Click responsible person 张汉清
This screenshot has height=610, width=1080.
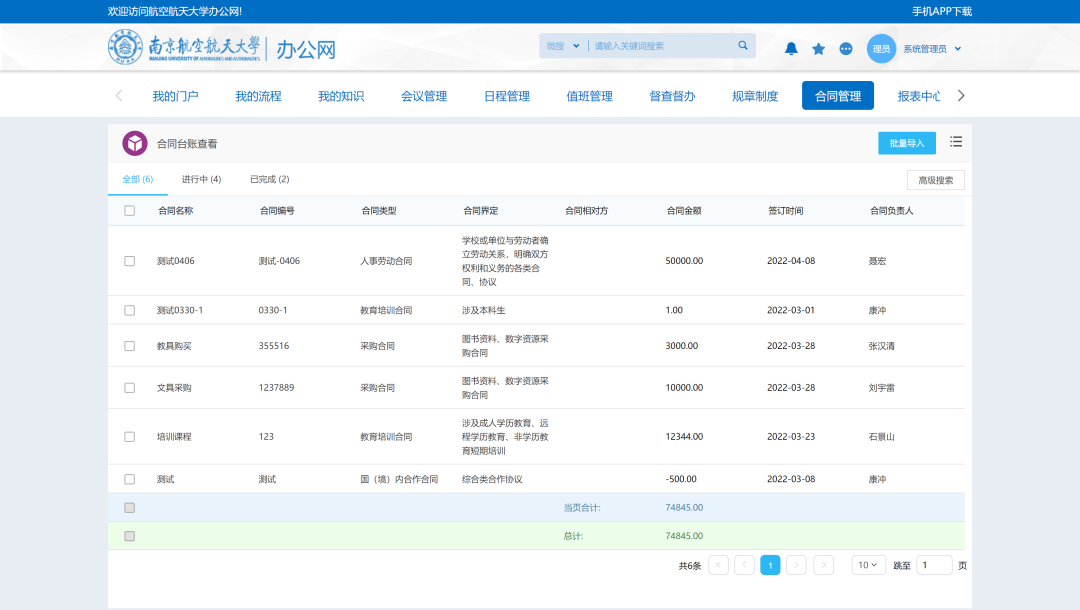point(882,346)
